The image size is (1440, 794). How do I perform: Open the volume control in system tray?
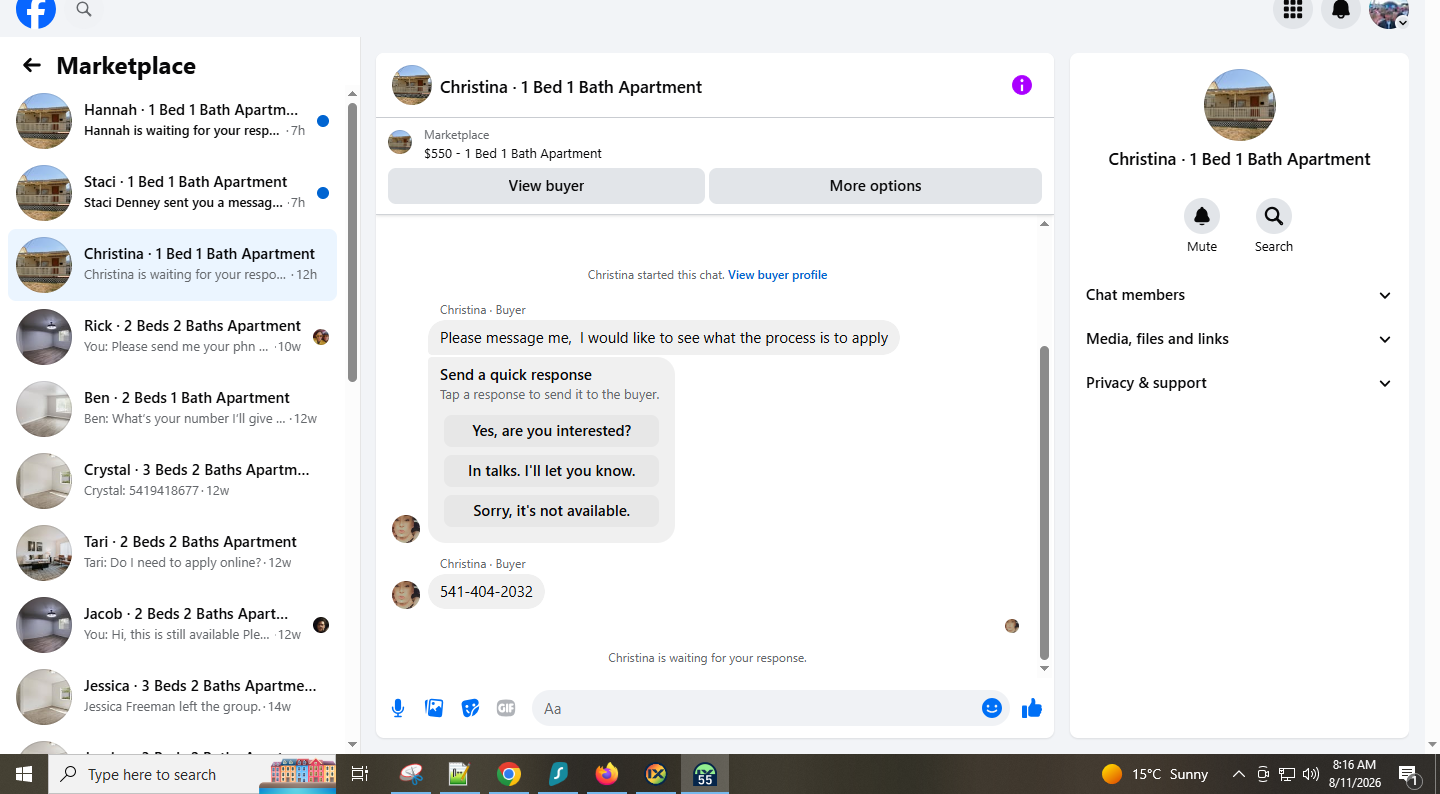coord(1311,774)
